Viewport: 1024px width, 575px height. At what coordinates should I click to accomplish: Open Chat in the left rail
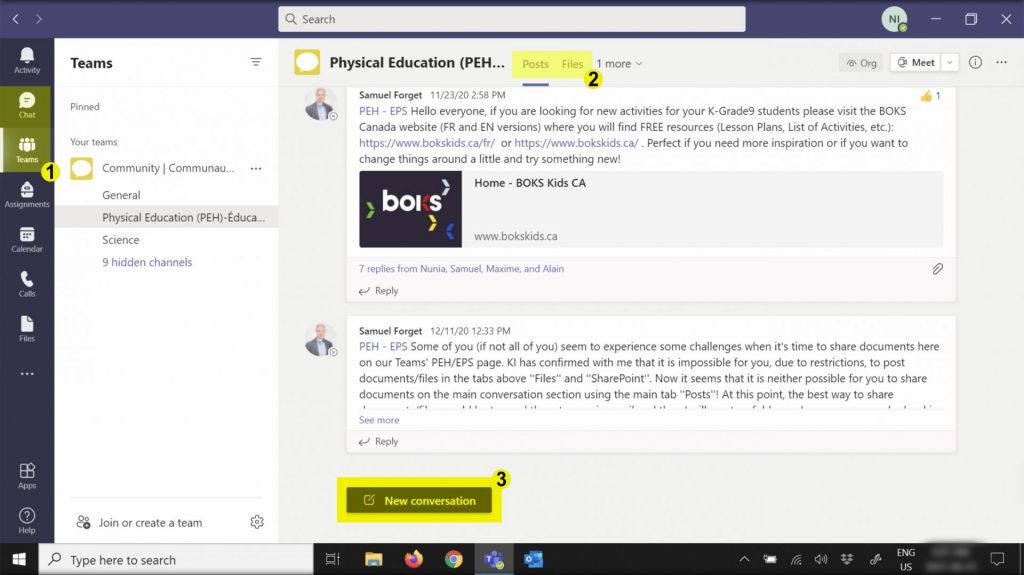27,105
